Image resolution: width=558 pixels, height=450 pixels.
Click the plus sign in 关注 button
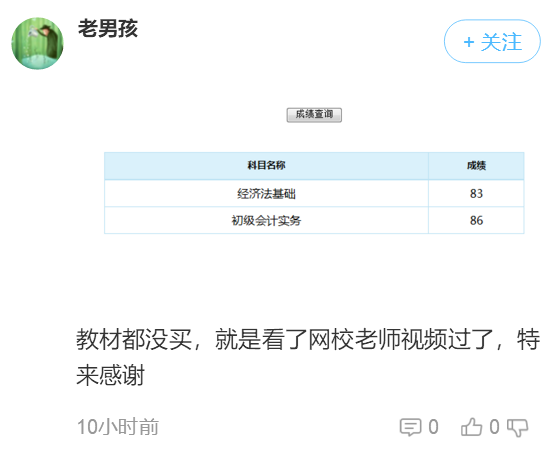coord(469,42)
